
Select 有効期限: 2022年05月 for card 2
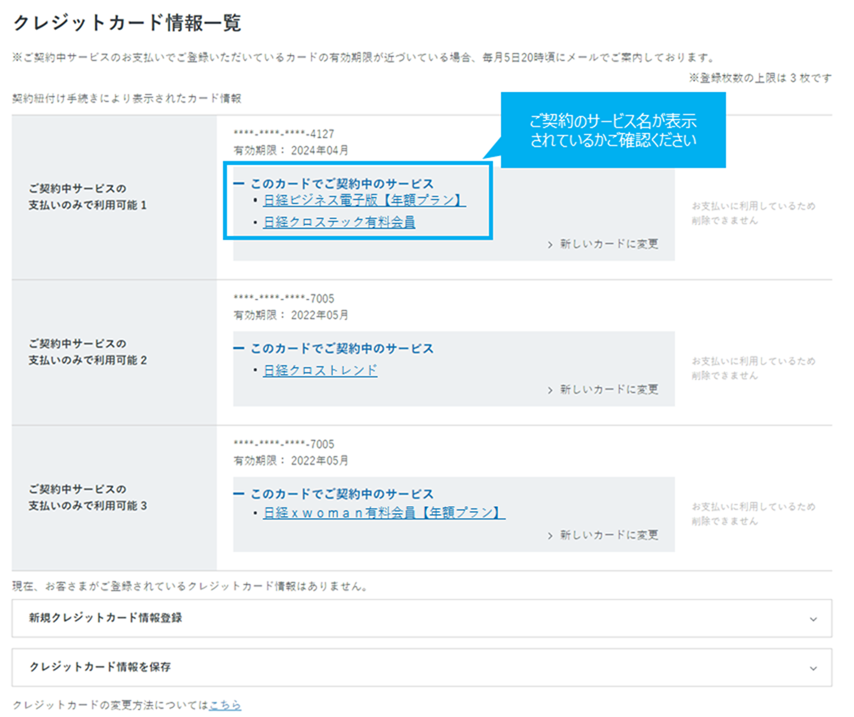291,315
